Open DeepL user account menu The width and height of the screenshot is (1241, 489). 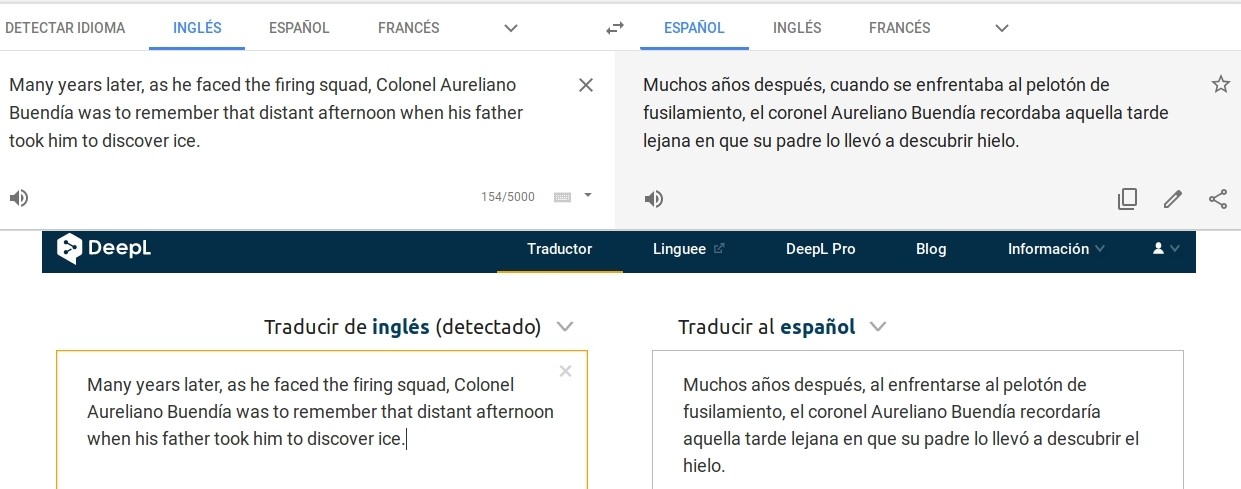pos(1166,249)
